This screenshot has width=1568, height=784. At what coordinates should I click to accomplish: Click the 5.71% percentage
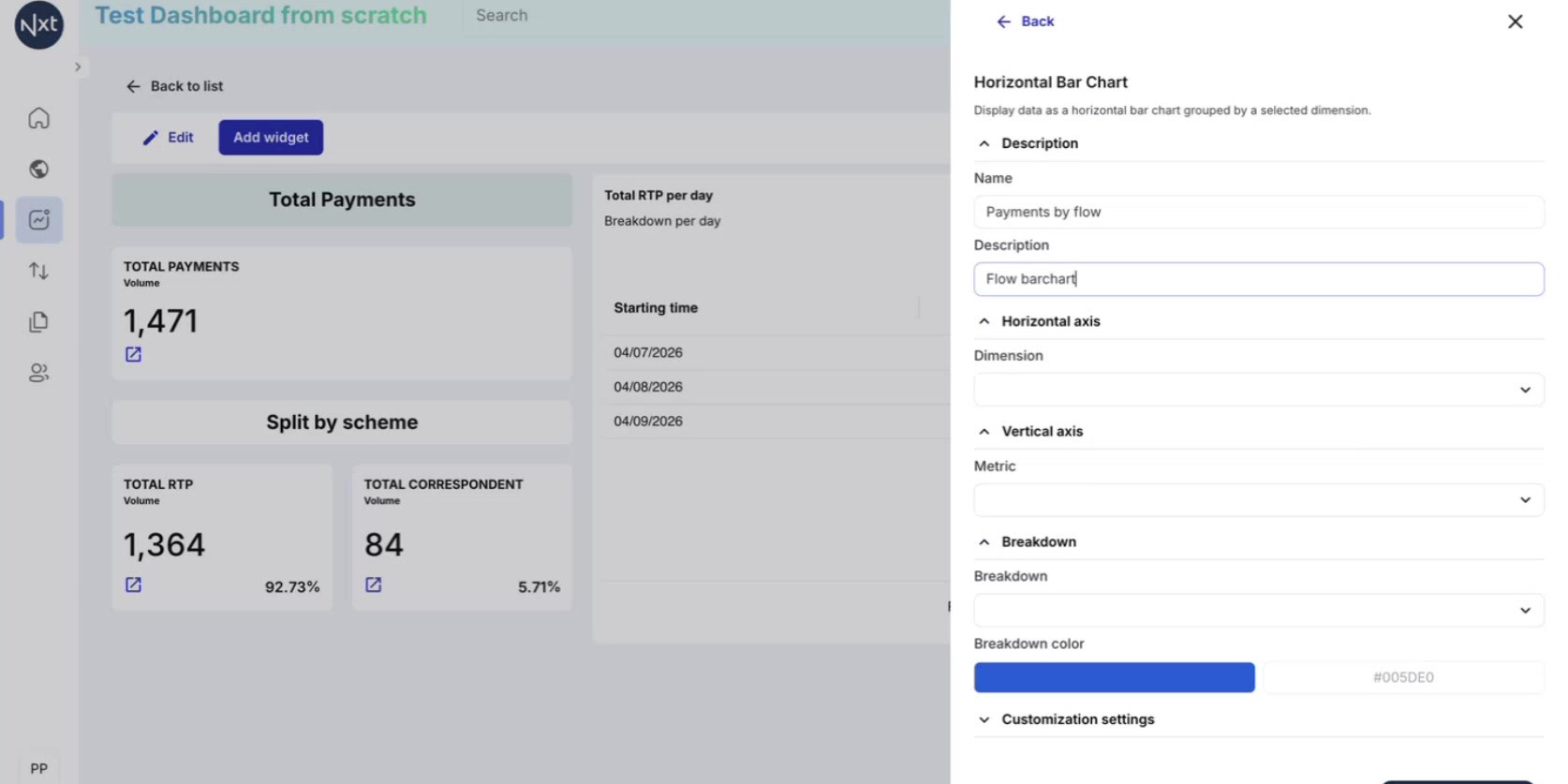coord(539,587)
